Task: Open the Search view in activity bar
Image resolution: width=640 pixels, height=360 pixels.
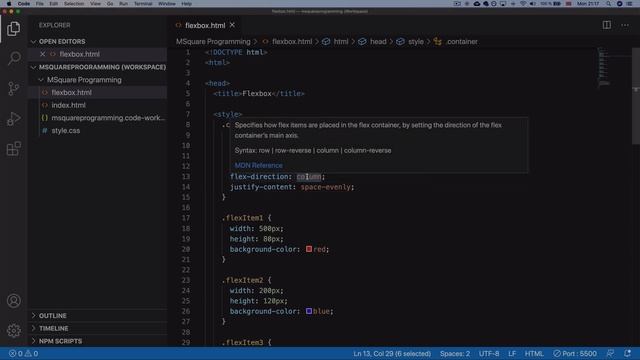Action: (x=13, y=58)
